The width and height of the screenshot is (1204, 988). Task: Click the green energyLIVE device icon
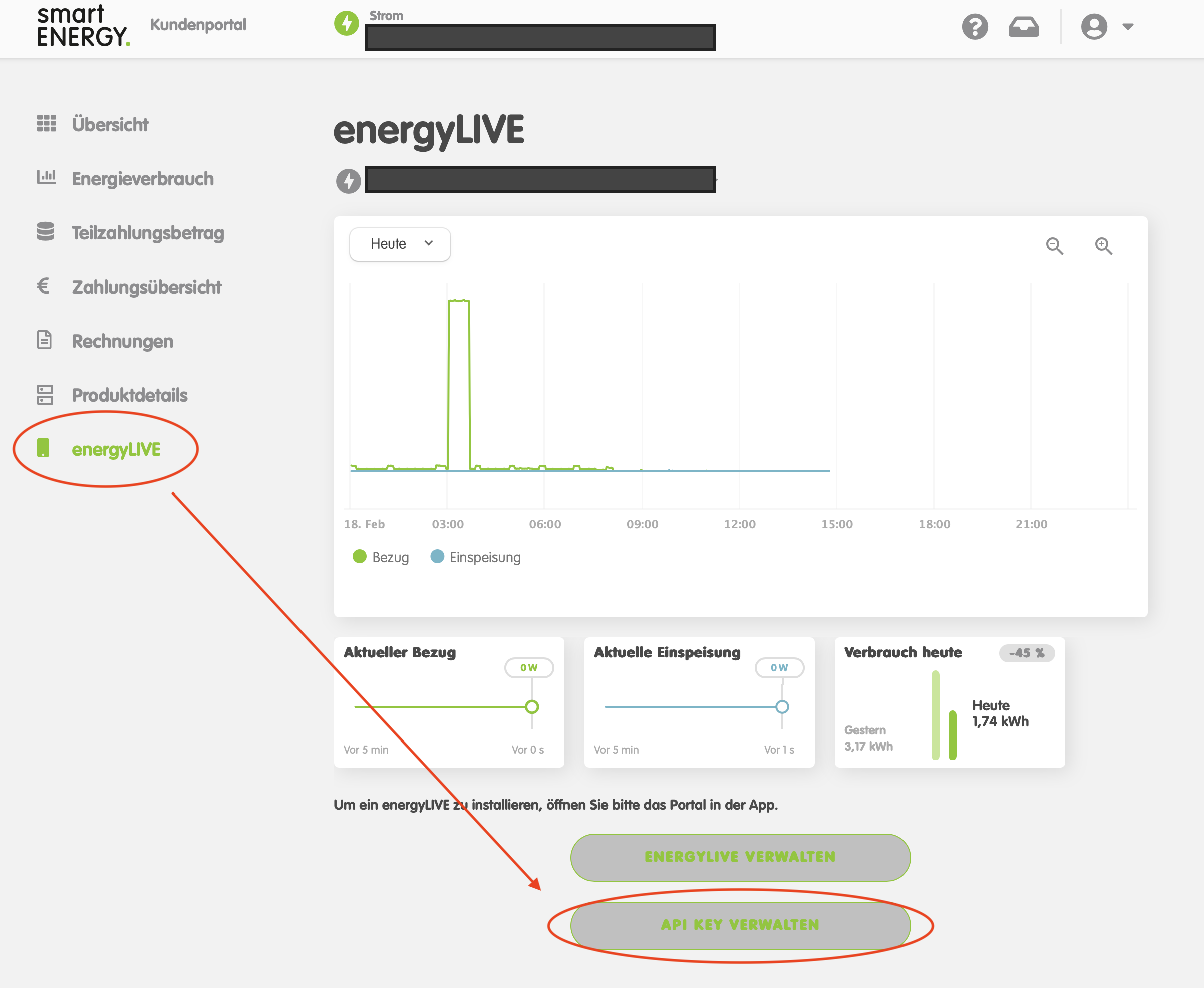click(x=43, y=448)
